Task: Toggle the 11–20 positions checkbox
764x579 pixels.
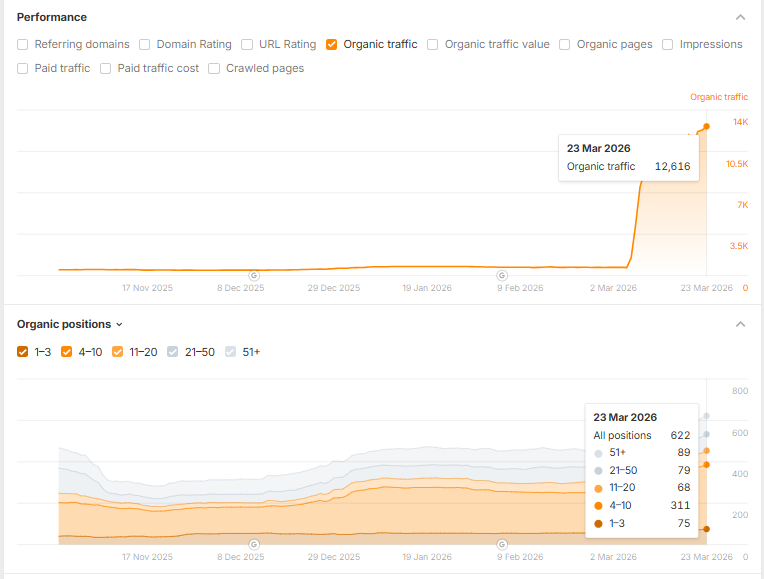Action: pos(117,352)
